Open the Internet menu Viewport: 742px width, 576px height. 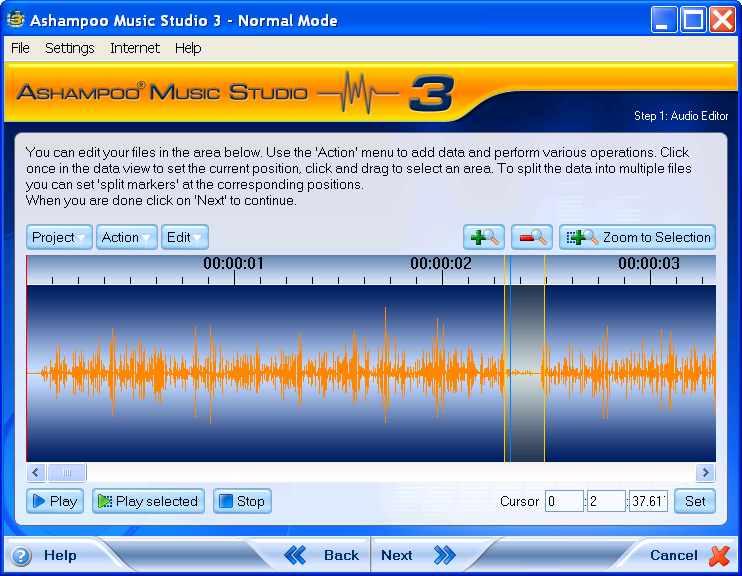(134, 48)
